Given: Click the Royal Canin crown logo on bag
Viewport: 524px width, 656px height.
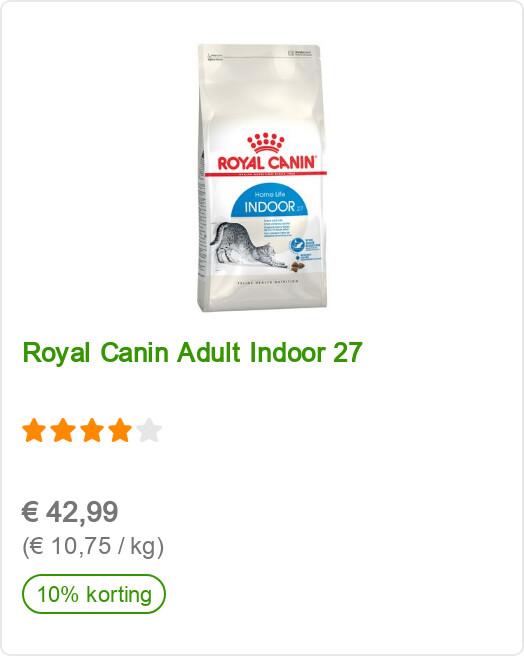Looking at the screenshot, I should (266, 144).
